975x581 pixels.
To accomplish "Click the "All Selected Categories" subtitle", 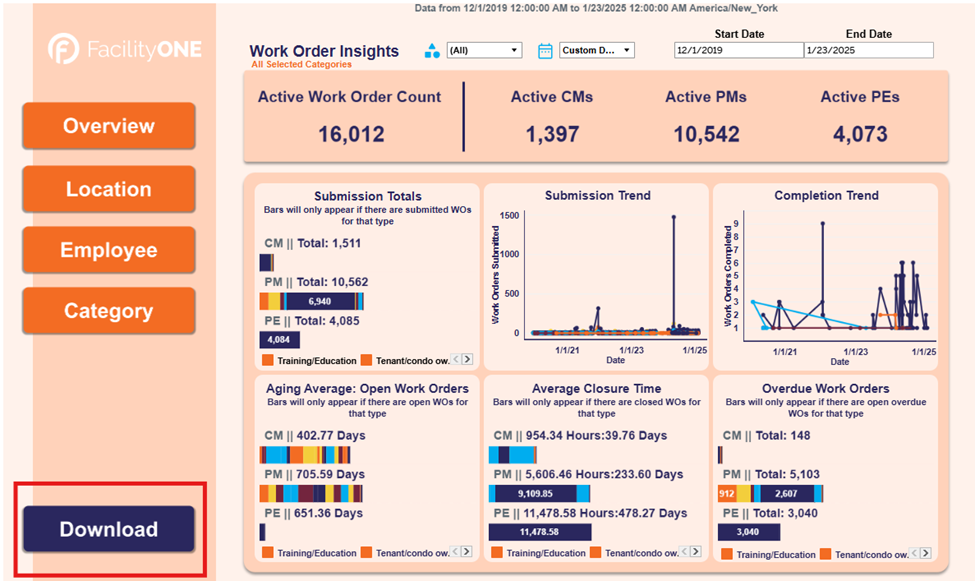I will (302, 64).
